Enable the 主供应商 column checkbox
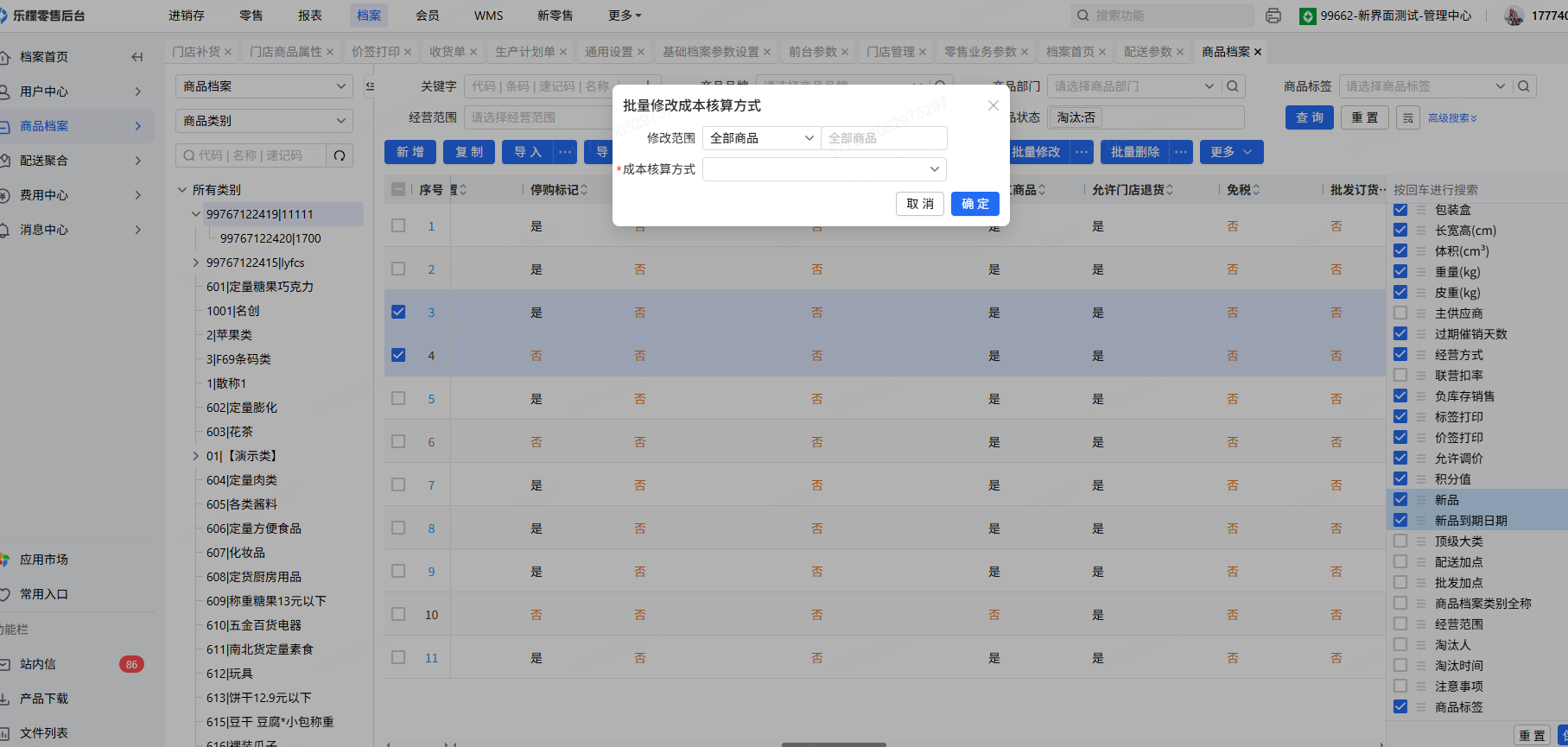The width and height of the screenshot is (1568, 747). 1400,313
